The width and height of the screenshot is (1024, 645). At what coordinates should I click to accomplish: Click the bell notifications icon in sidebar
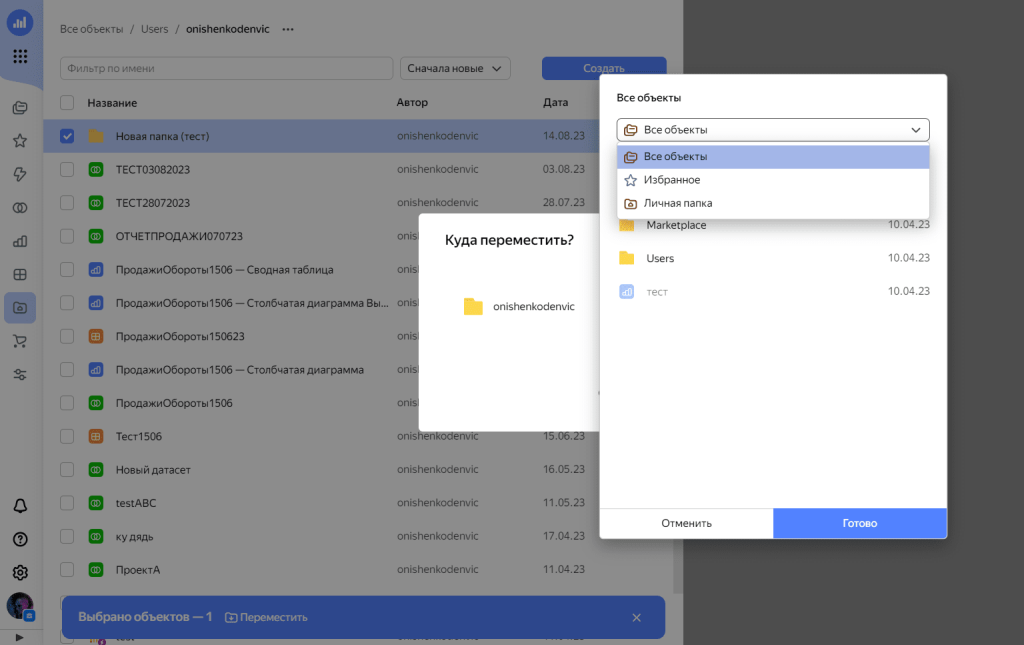tap(20, 505)
